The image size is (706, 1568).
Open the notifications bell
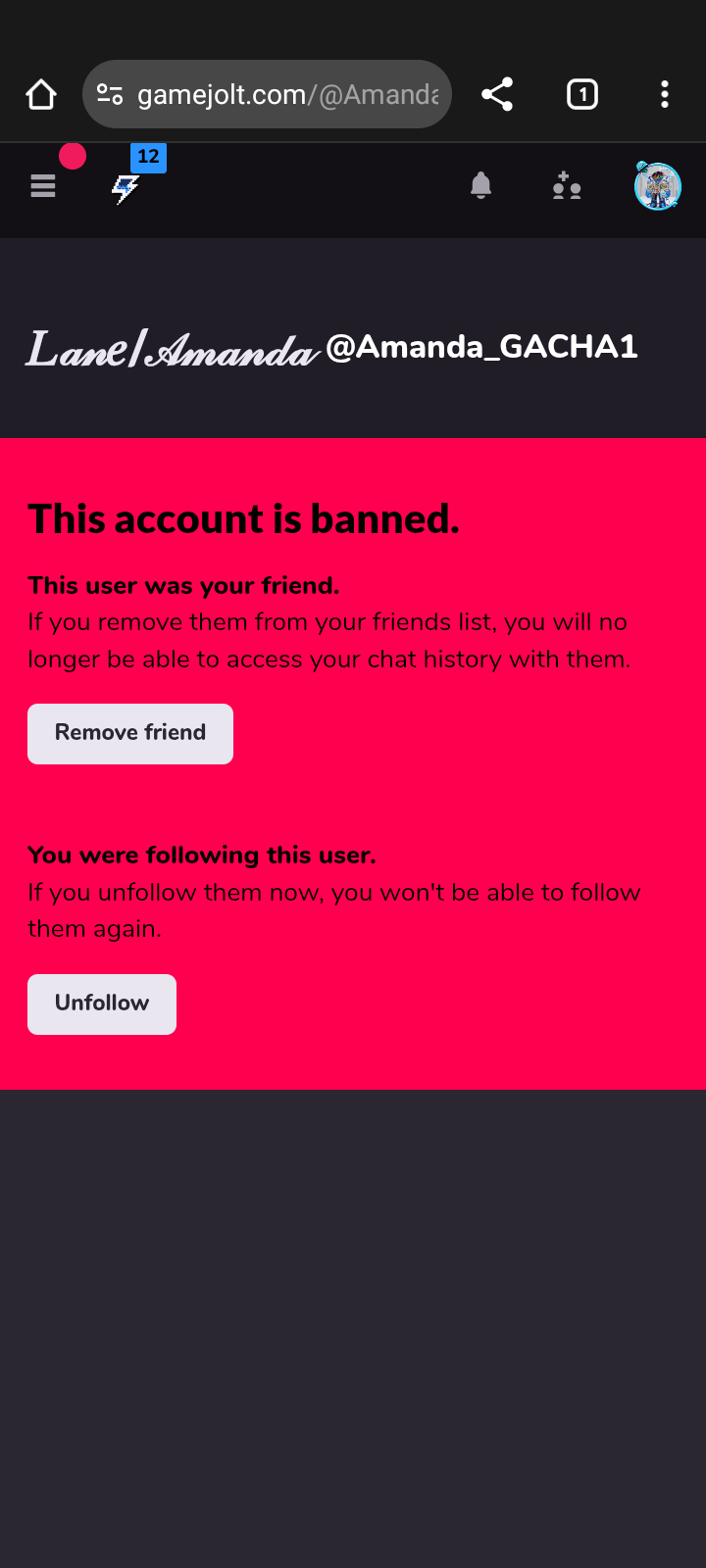click(480, 185)
